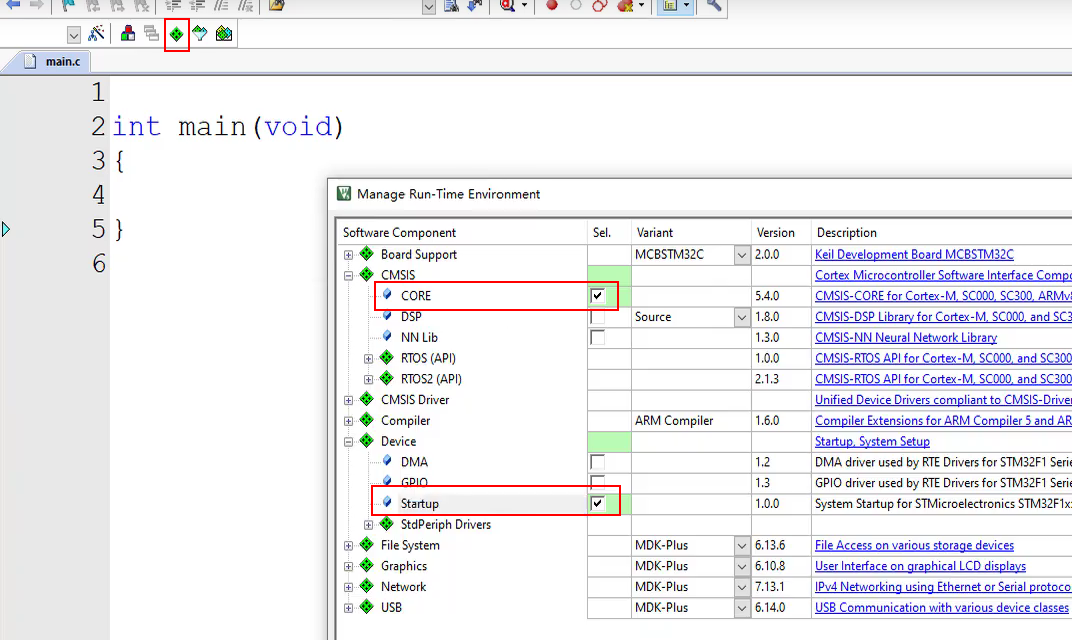Screen dimensions: 1072x640
Task: Tick the DMA driver checkbox
Action: 598,462
